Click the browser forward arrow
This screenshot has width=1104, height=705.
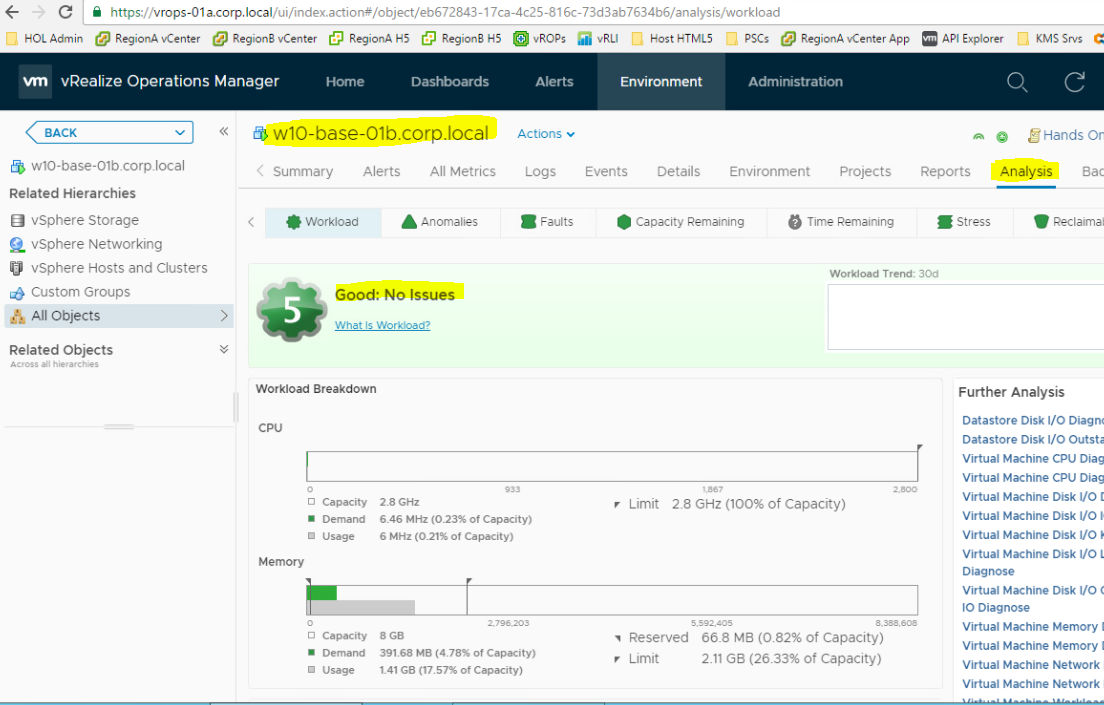point(39,12)
